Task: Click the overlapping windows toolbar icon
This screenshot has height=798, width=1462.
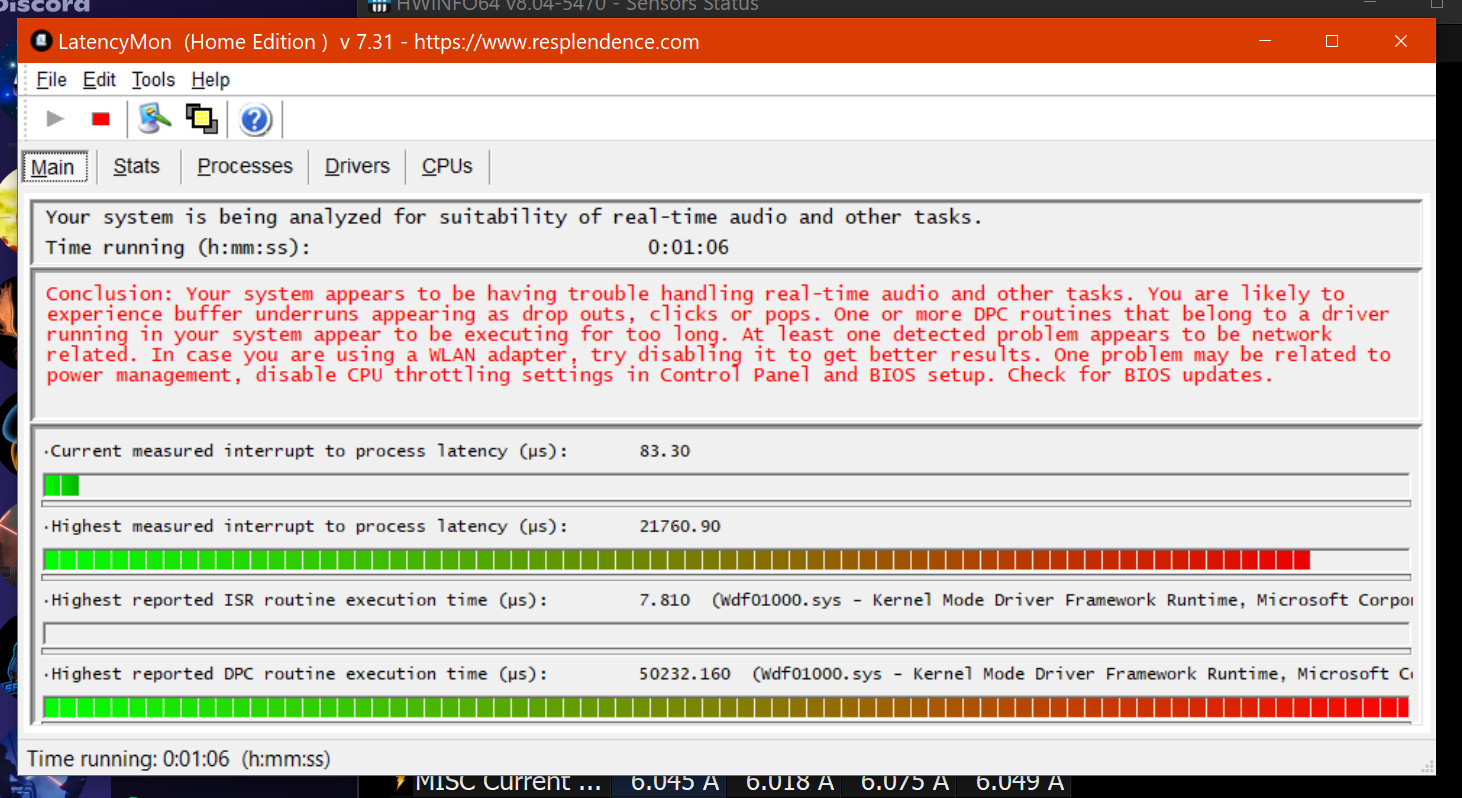Action: [x=201, y=119]
